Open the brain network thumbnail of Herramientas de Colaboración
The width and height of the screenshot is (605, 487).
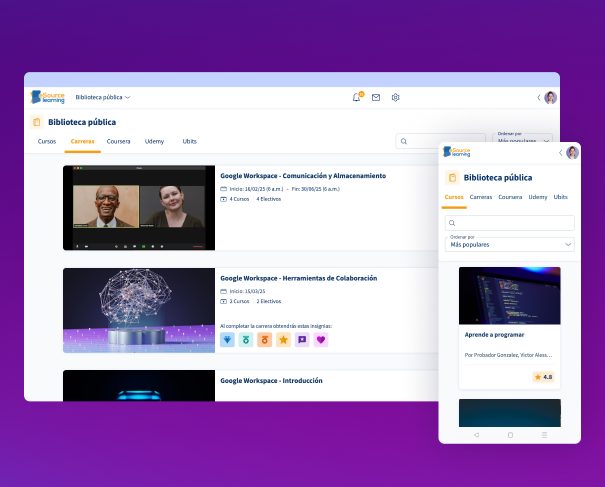pyautogui.click(x=139, y=310)
